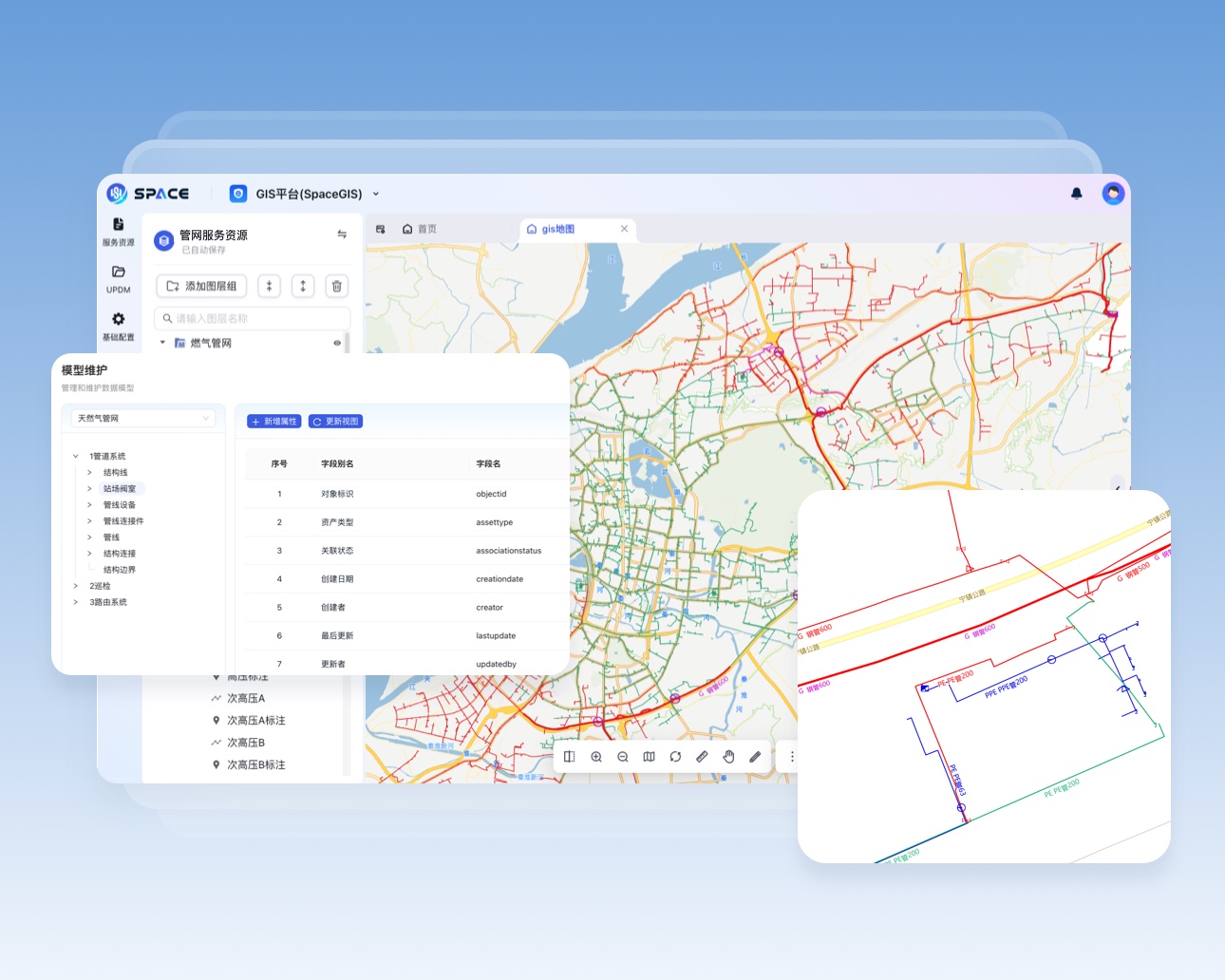This screenshot has width=1225, height=980.
Task: Select the pencil edit tool on map toolbar
Action: coord(755,757)
